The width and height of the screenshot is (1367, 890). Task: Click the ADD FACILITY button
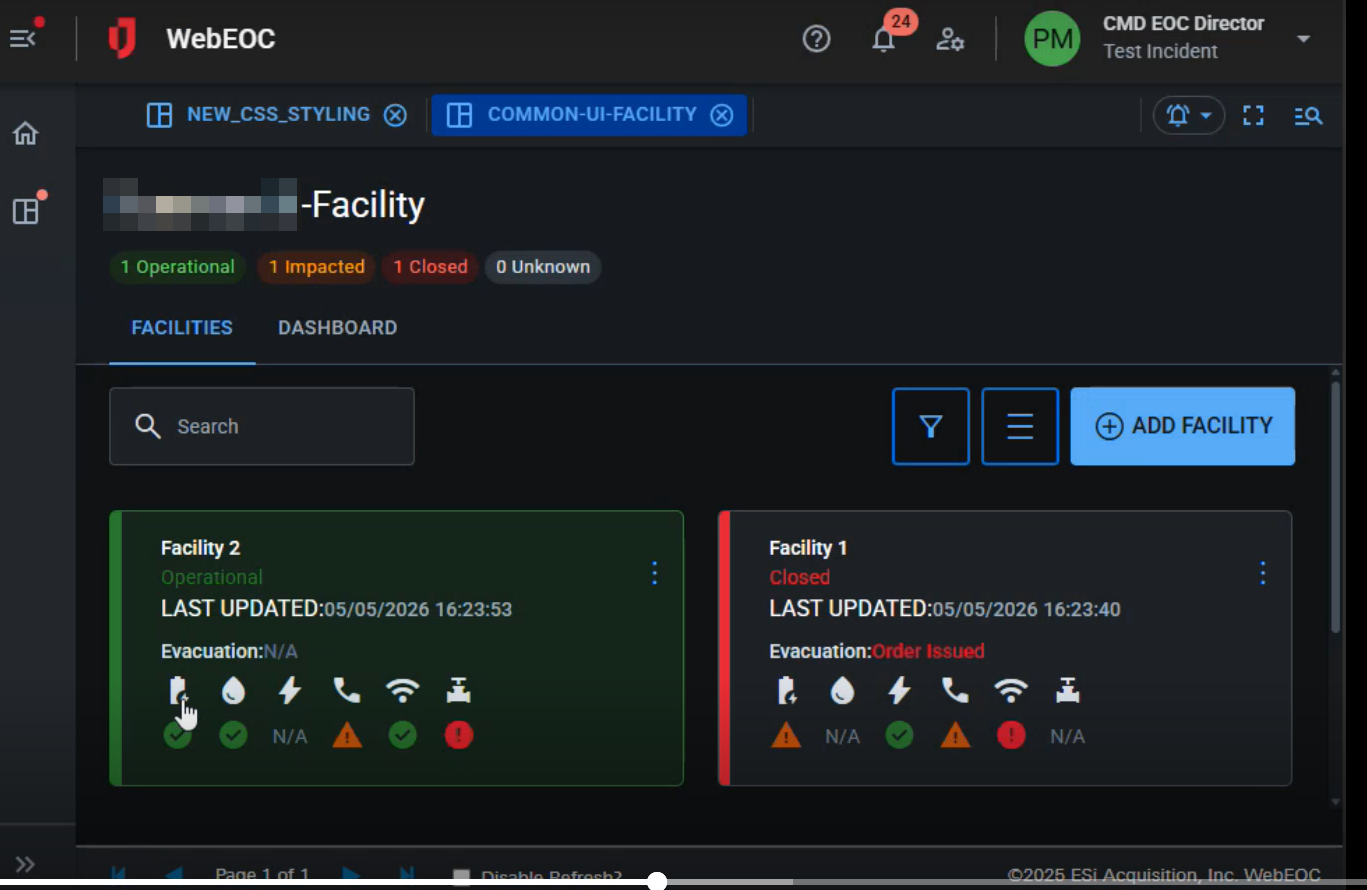click(x=1183, y=426)
